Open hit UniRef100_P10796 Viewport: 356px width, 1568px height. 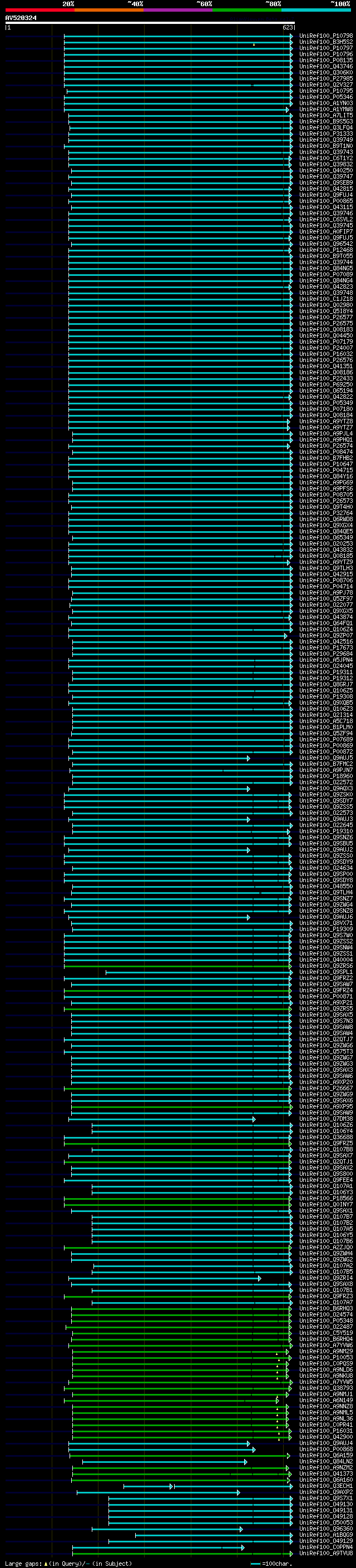[x=326, y=54]
